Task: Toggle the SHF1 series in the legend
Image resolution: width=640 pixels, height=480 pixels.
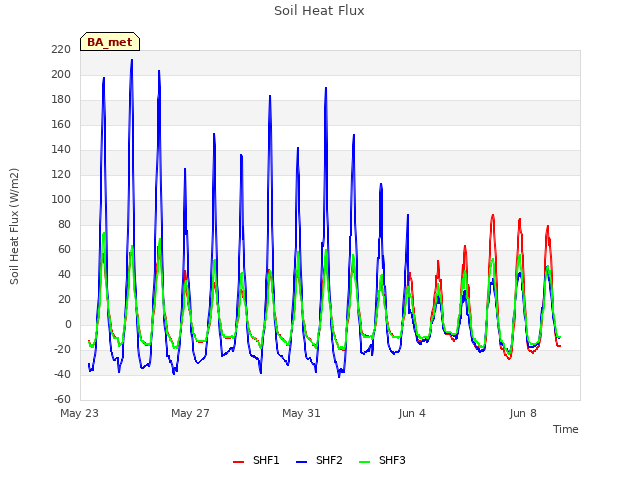Action: (256, 460)
